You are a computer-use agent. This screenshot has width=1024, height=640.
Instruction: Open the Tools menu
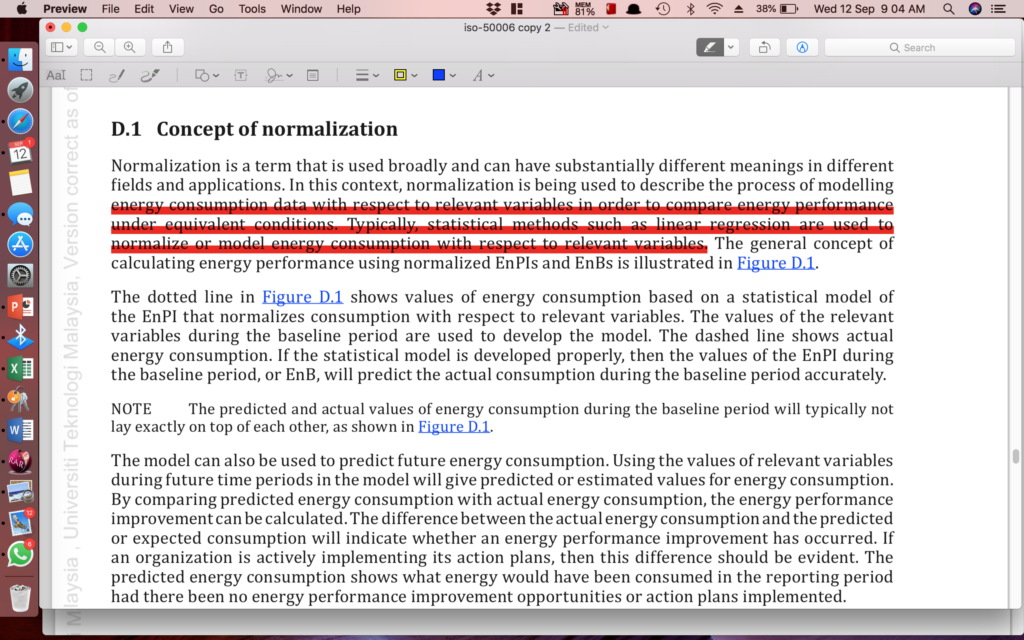pos(252,9)
